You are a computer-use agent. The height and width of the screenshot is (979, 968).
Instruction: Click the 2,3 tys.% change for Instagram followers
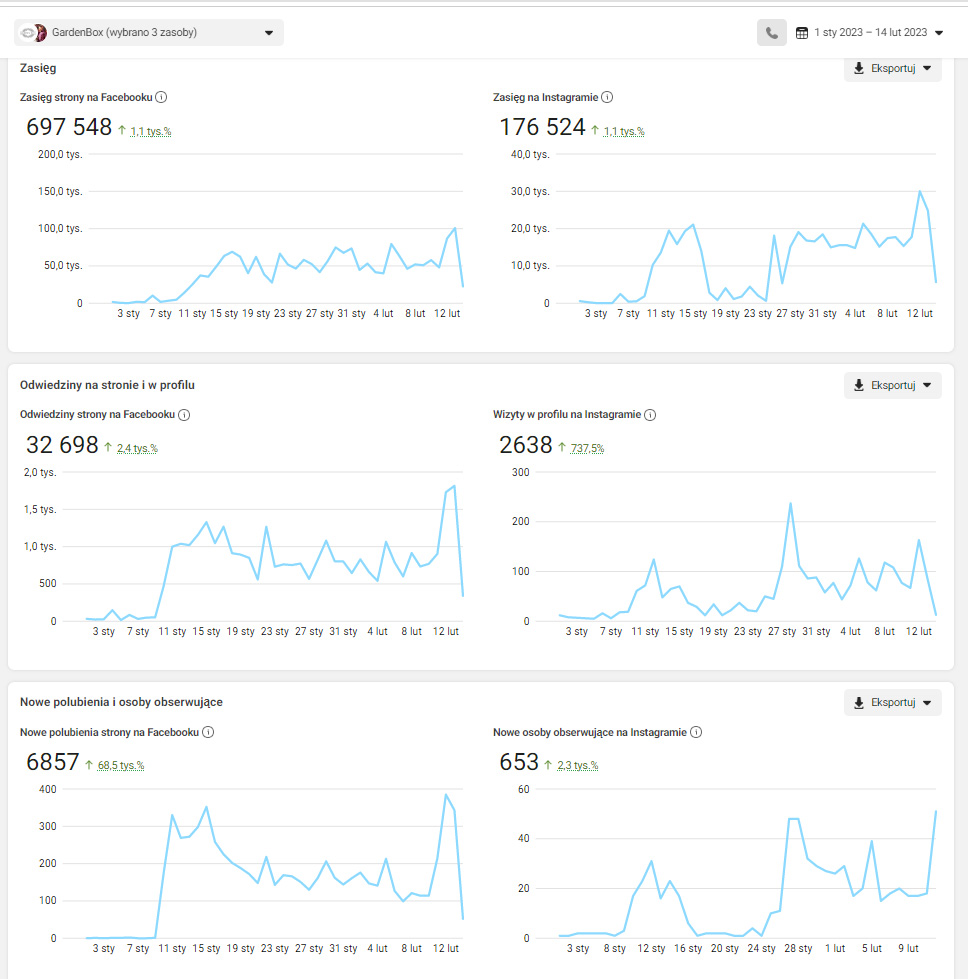[x=578, y=765]
